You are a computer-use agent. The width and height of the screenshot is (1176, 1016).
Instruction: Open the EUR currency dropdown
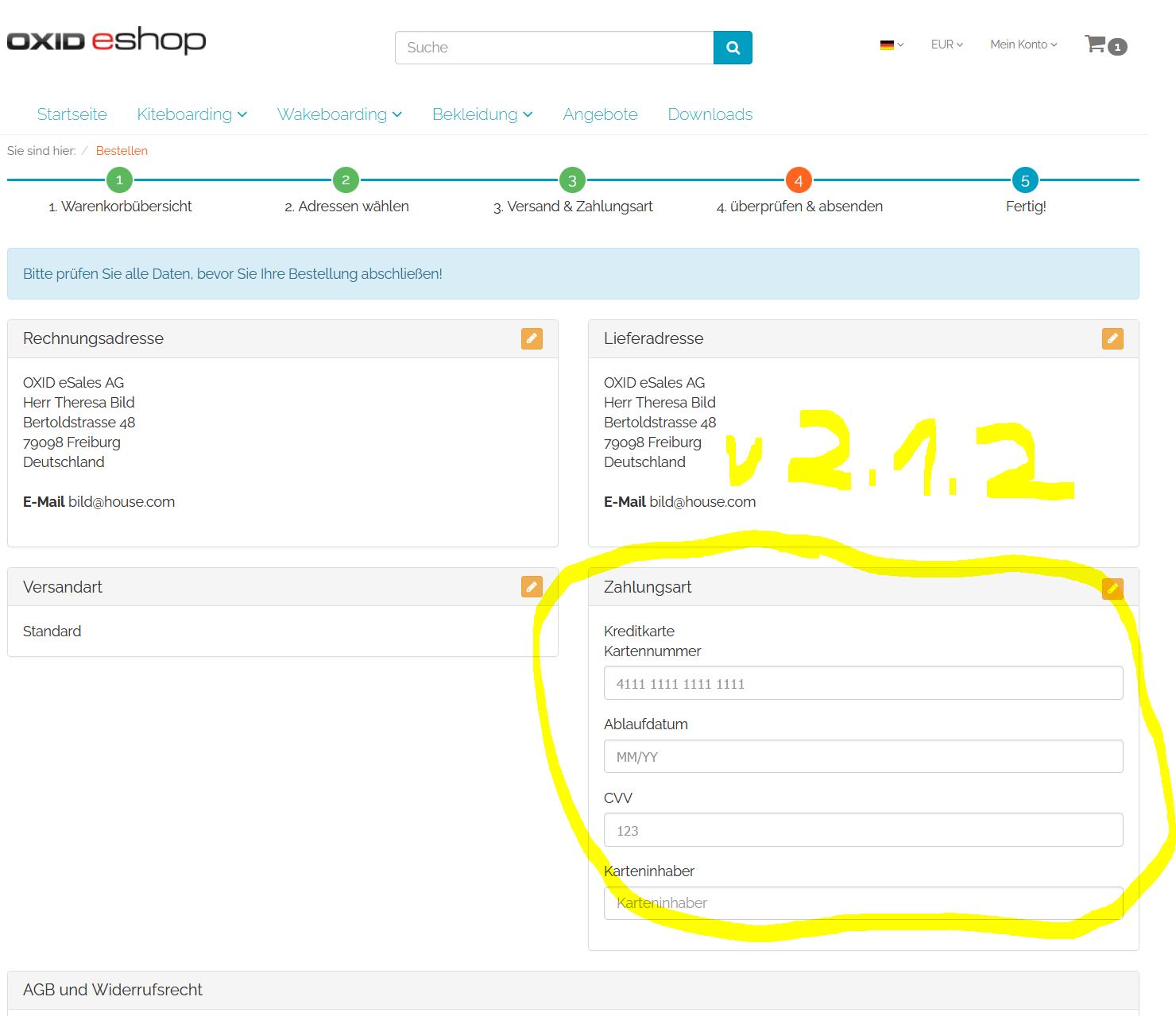946,44
